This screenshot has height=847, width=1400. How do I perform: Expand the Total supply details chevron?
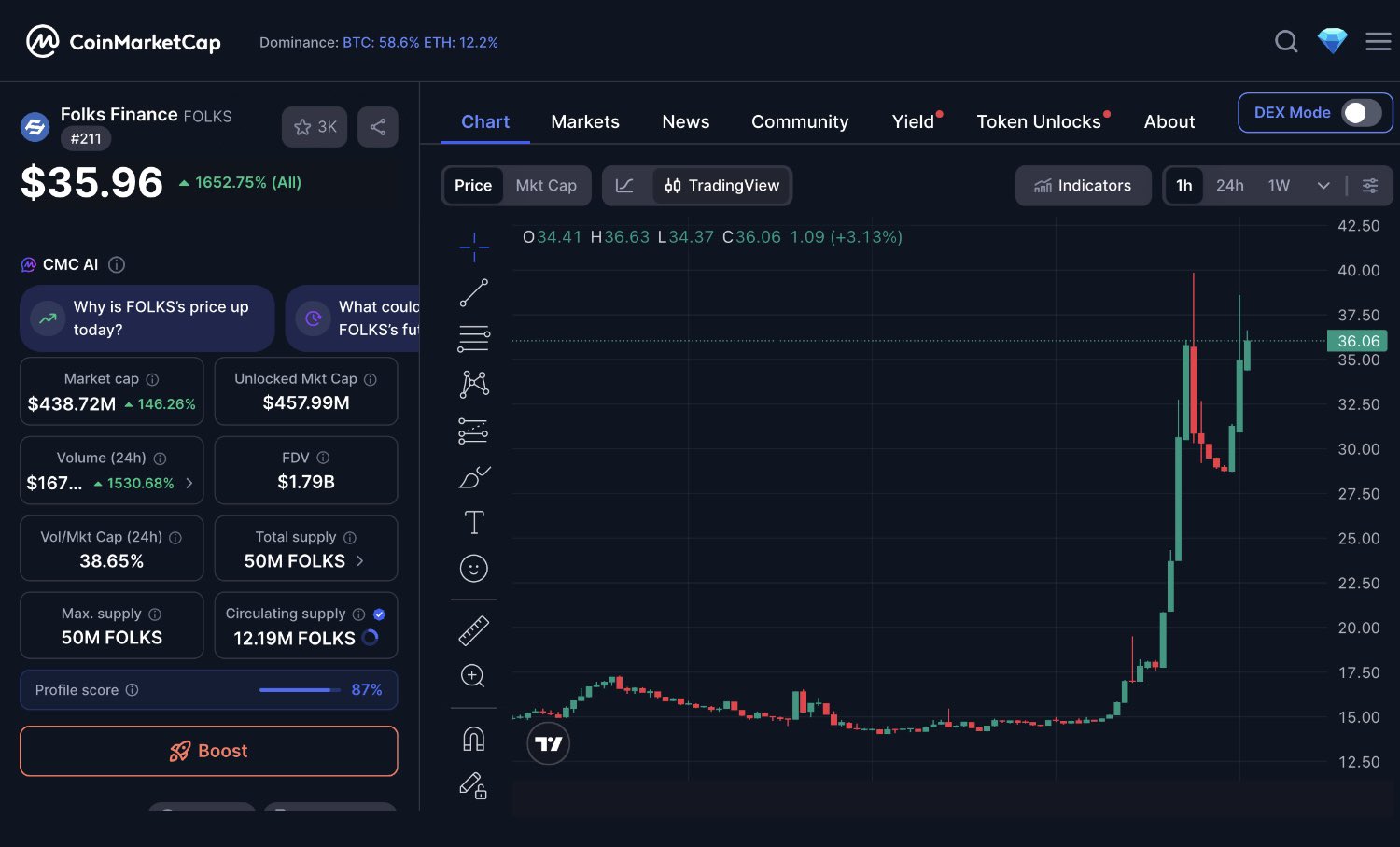(360, 561)
